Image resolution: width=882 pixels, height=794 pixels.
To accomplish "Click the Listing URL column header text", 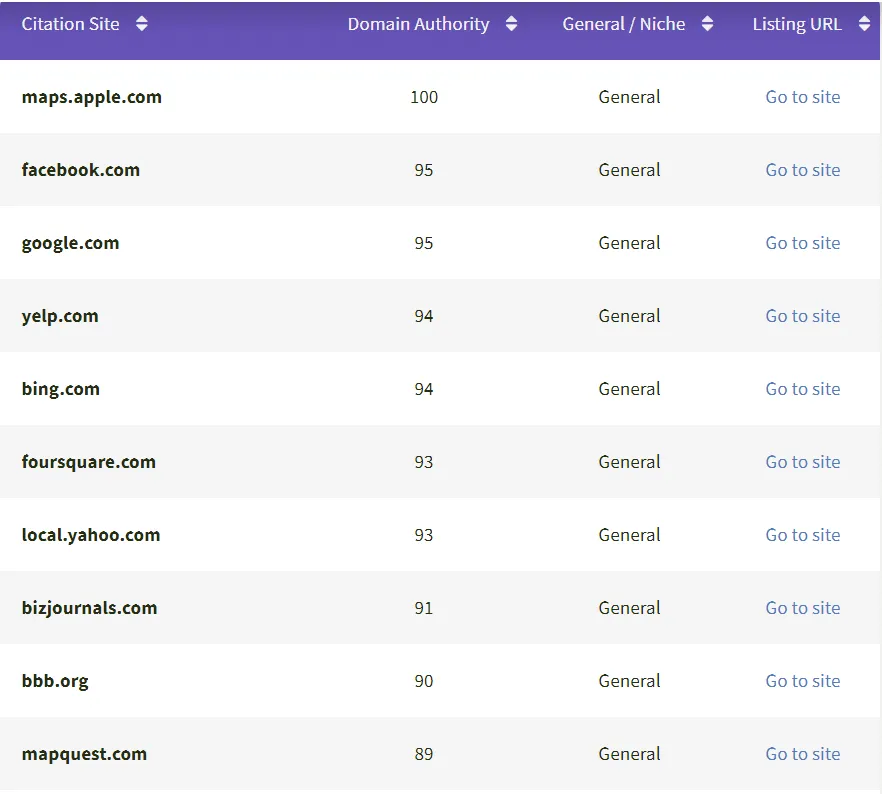I will [797, 24].
